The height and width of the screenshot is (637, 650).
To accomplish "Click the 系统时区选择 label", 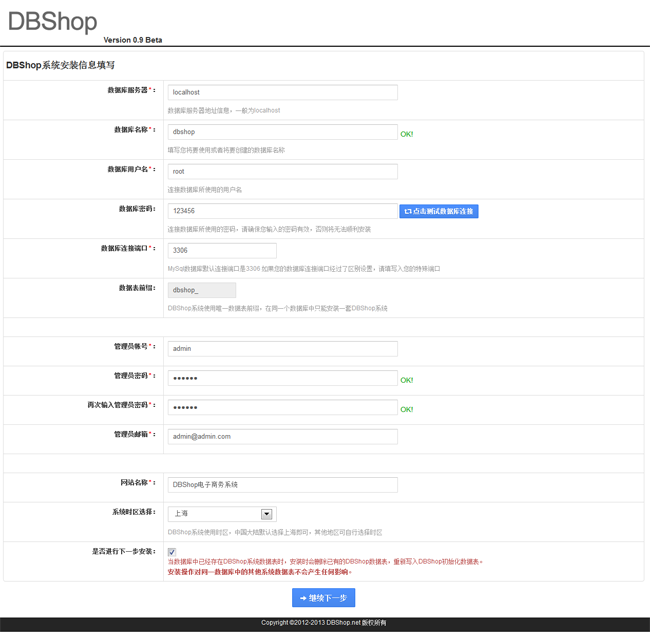I will [x=133, y=512].
